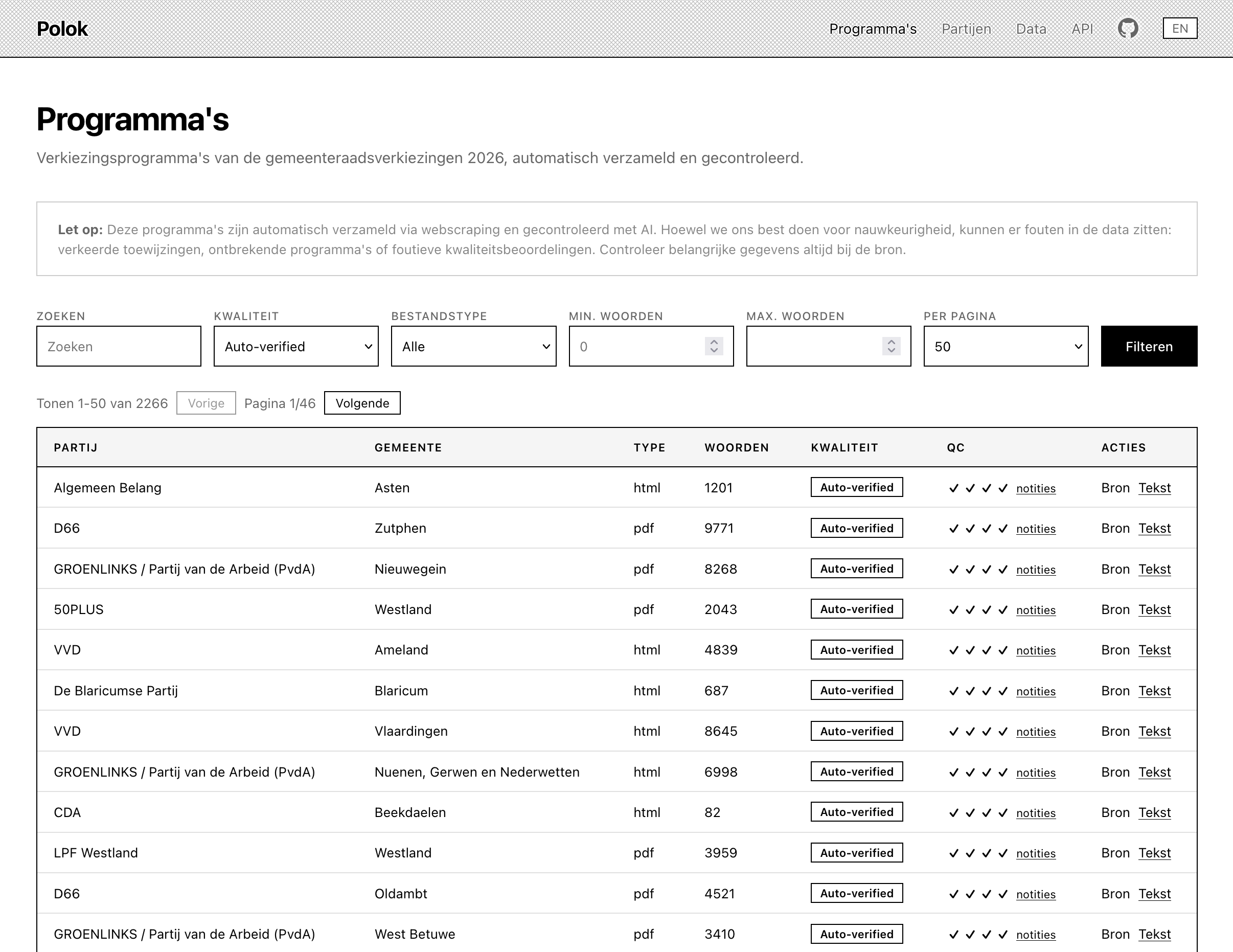The width and height of the screenshot is (1233, 952).
Task: Open Tekst for the Nieuwegein row
Action: point(1154,569)
